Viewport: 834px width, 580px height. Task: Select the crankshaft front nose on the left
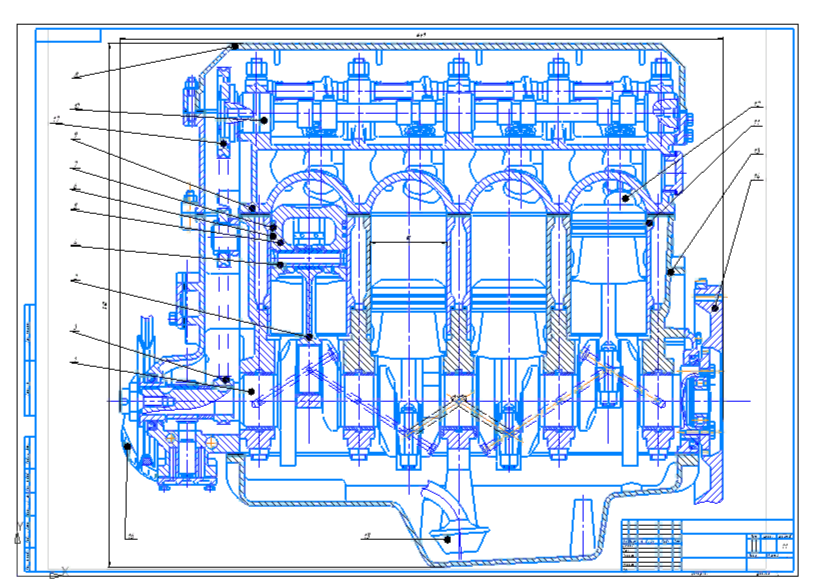click(125, 400)
